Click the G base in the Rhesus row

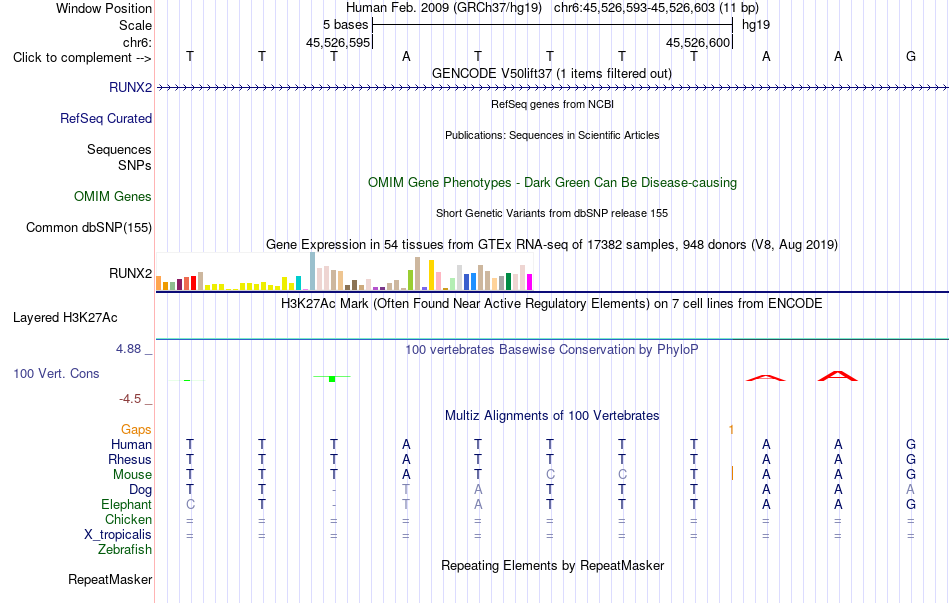click(x=910, y=459)
